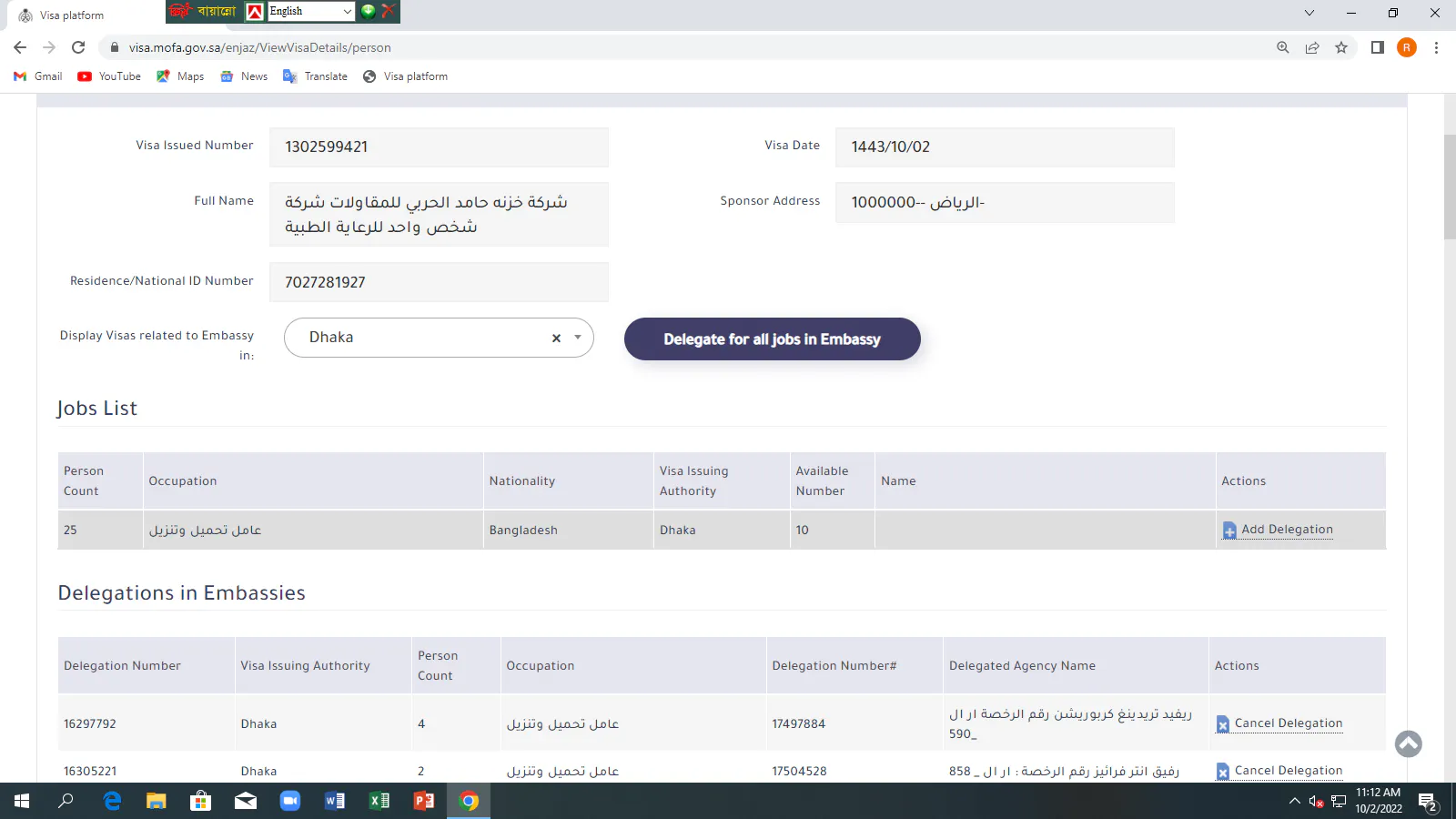Click the page vertical scrollbar thumb

click(1450, 187)
